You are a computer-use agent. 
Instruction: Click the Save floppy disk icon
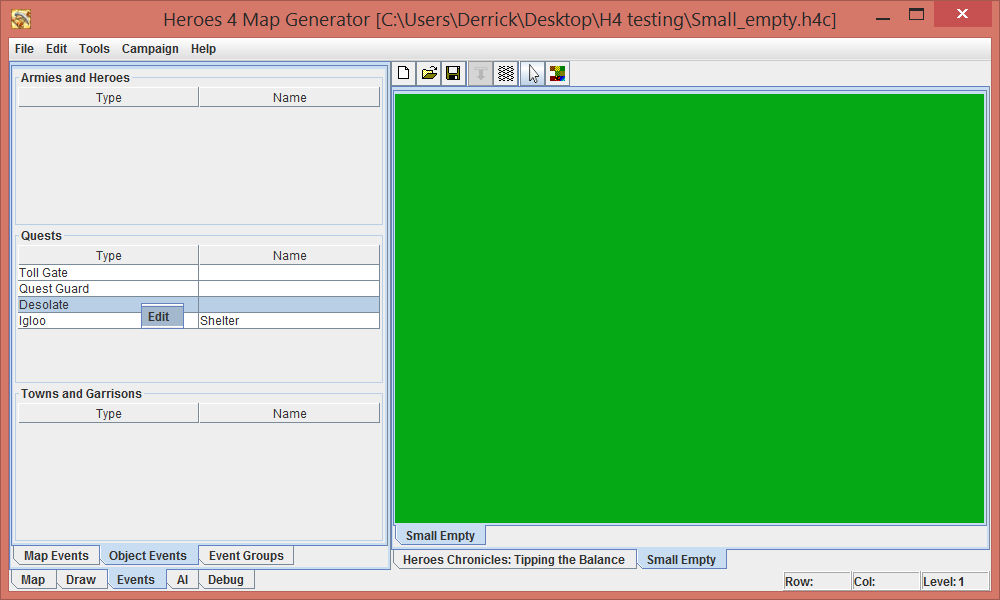click(x=453, y=73)
